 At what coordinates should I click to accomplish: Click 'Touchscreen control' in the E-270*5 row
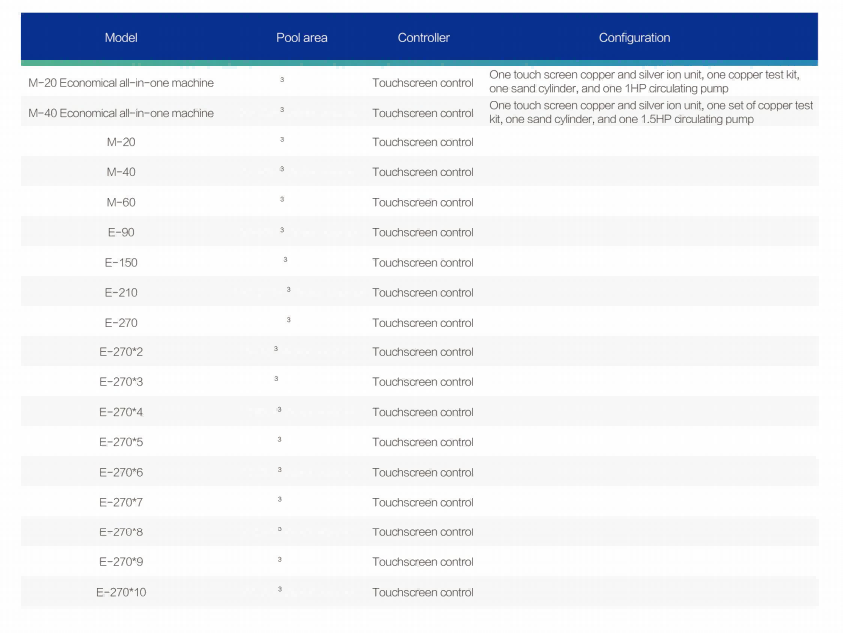pyautogui.click(x=423, y=442)
